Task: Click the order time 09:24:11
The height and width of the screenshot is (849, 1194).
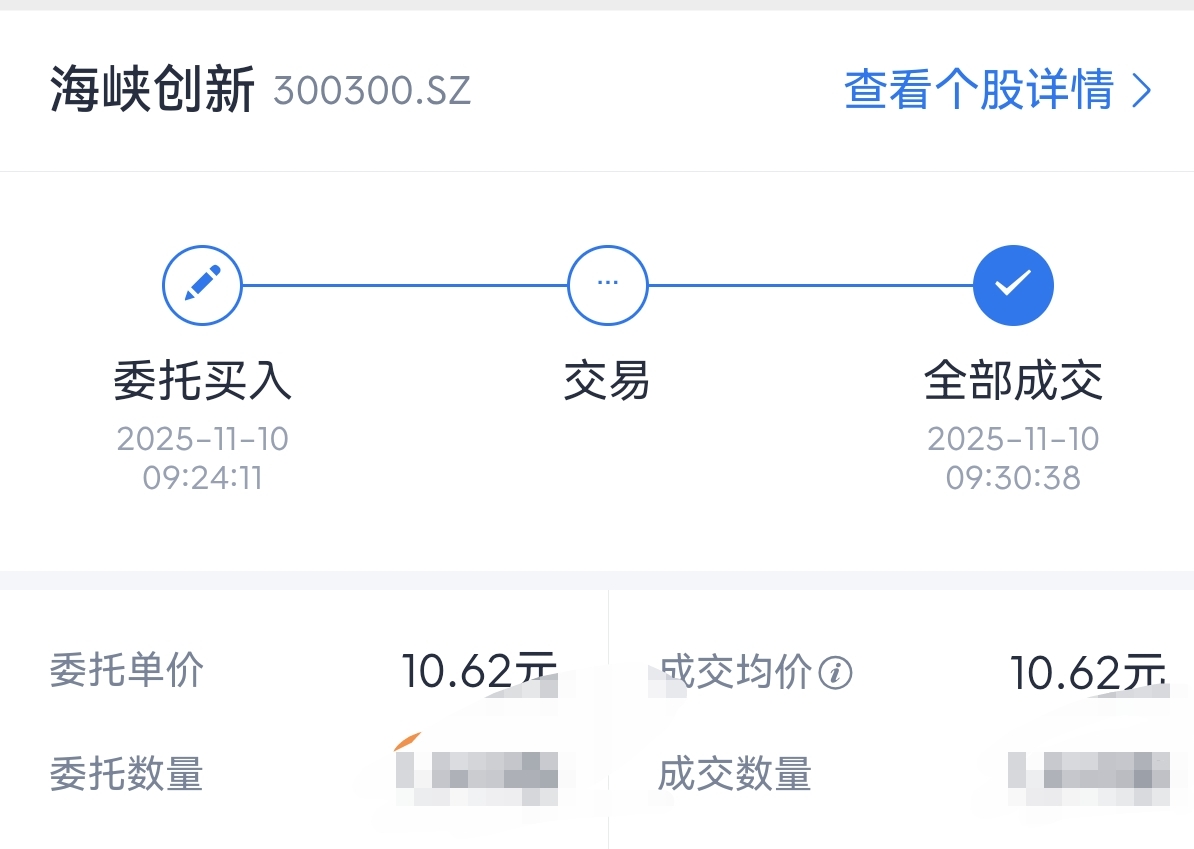Action: click(202, 478)
